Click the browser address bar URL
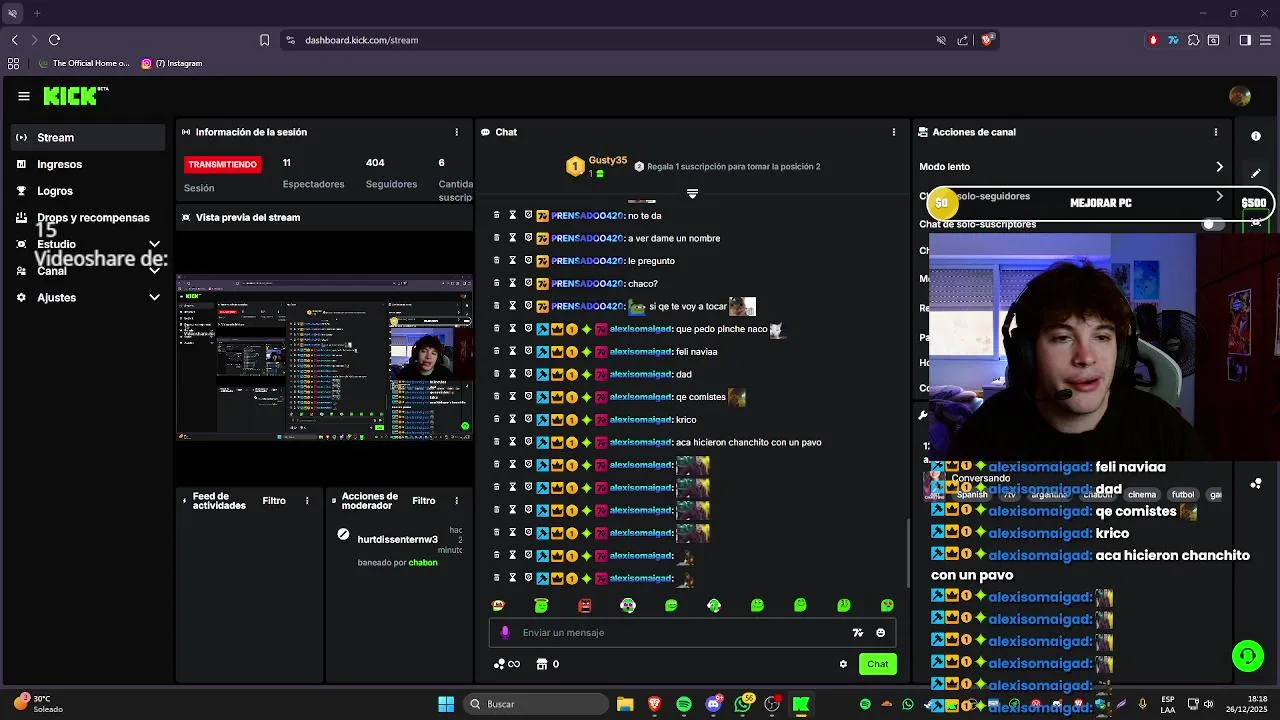The height and width of the screenshot is (720, 1280). (362, 40)
